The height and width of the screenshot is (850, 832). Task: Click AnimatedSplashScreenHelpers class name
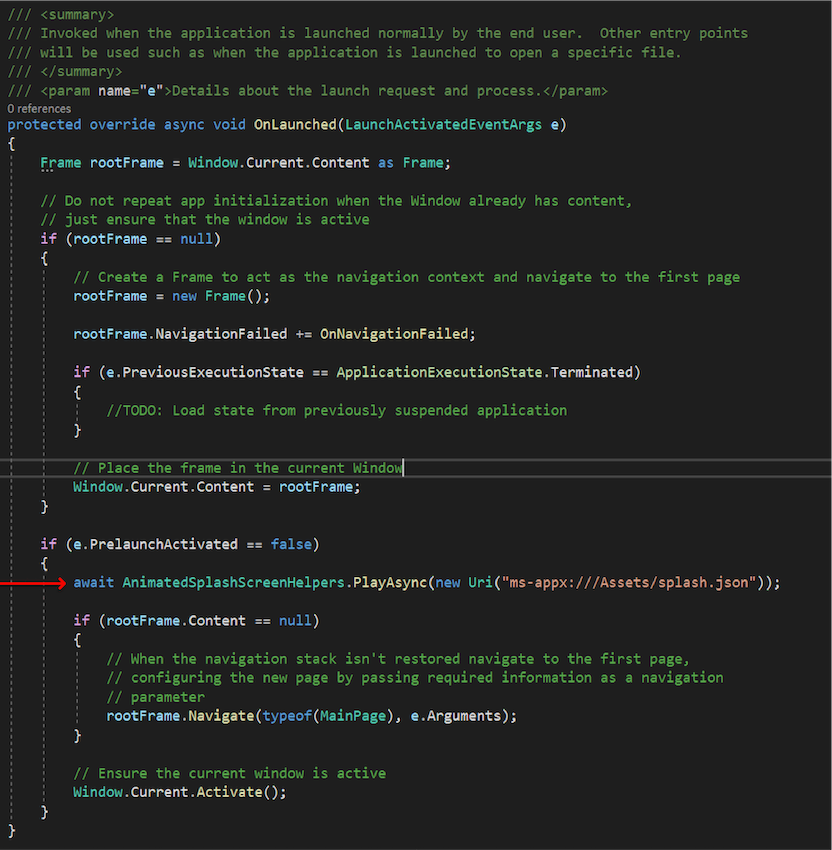234,583
